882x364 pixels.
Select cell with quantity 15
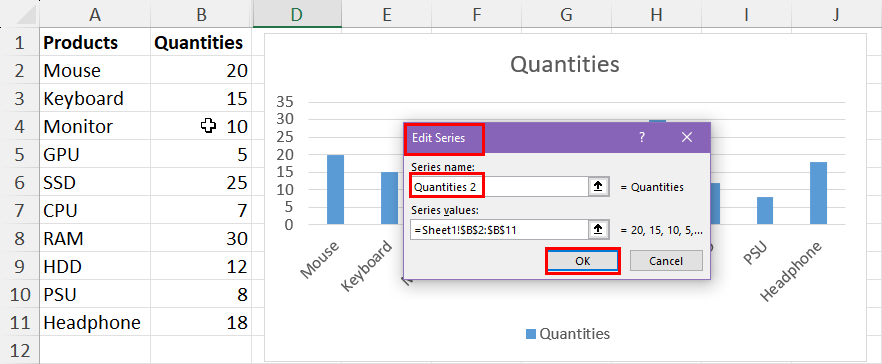[x=201, y=98]
